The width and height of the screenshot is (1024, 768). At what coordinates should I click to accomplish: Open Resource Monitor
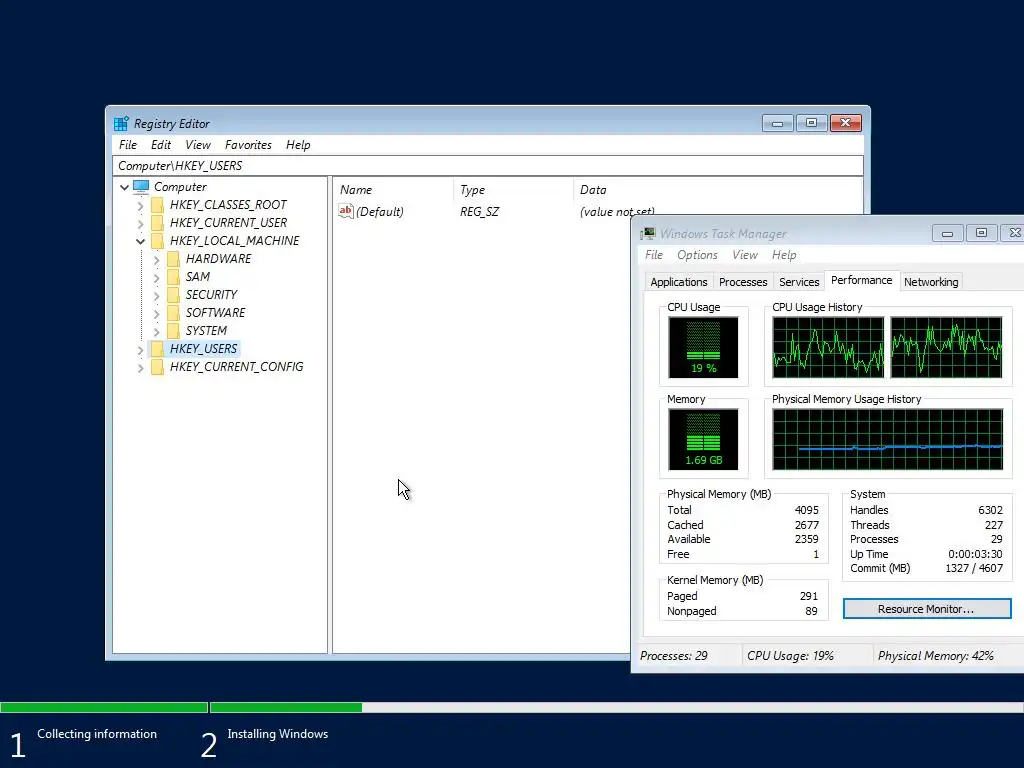927,609
